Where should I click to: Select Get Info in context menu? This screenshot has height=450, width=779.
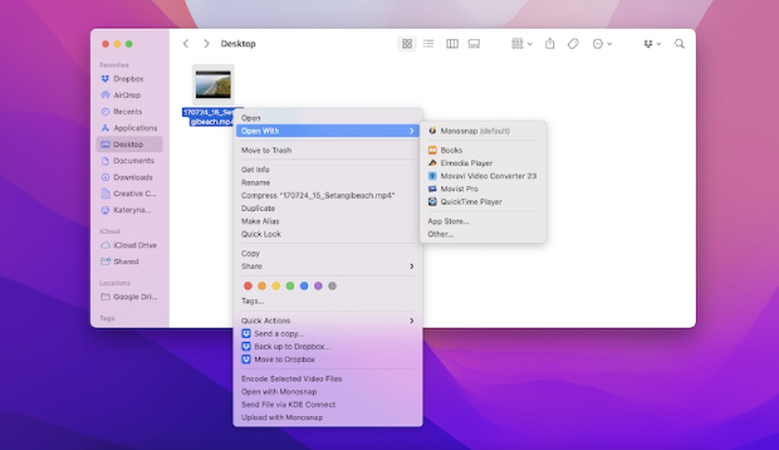coord(255,170)
